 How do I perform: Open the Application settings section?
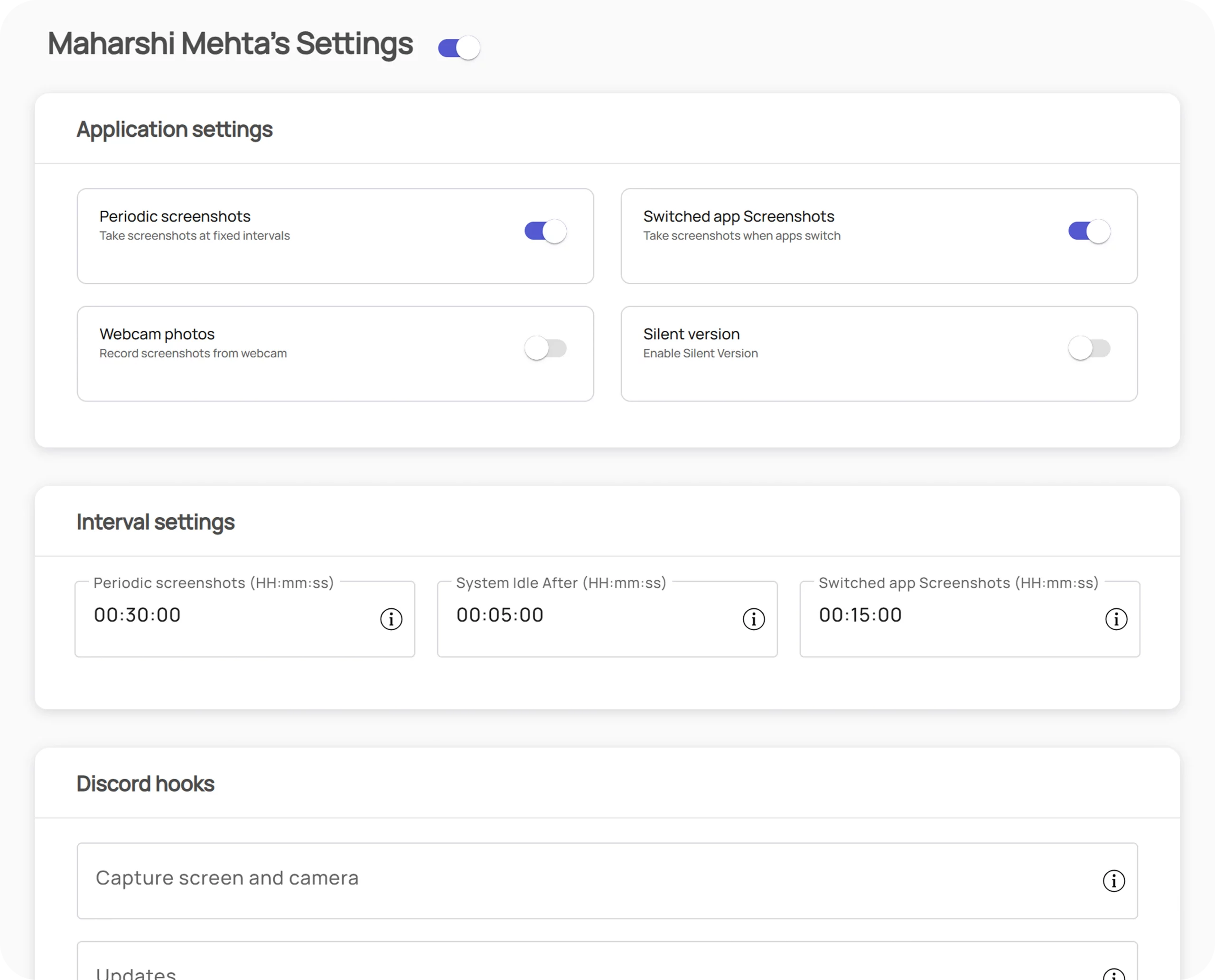175,129
